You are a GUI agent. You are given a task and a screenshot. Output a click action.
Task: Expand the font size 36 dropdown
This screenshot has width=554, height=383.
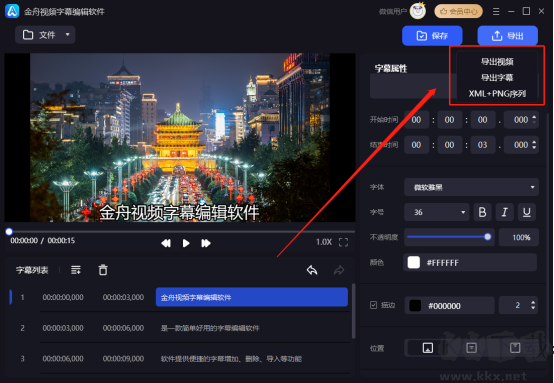[x=437, y=212]
